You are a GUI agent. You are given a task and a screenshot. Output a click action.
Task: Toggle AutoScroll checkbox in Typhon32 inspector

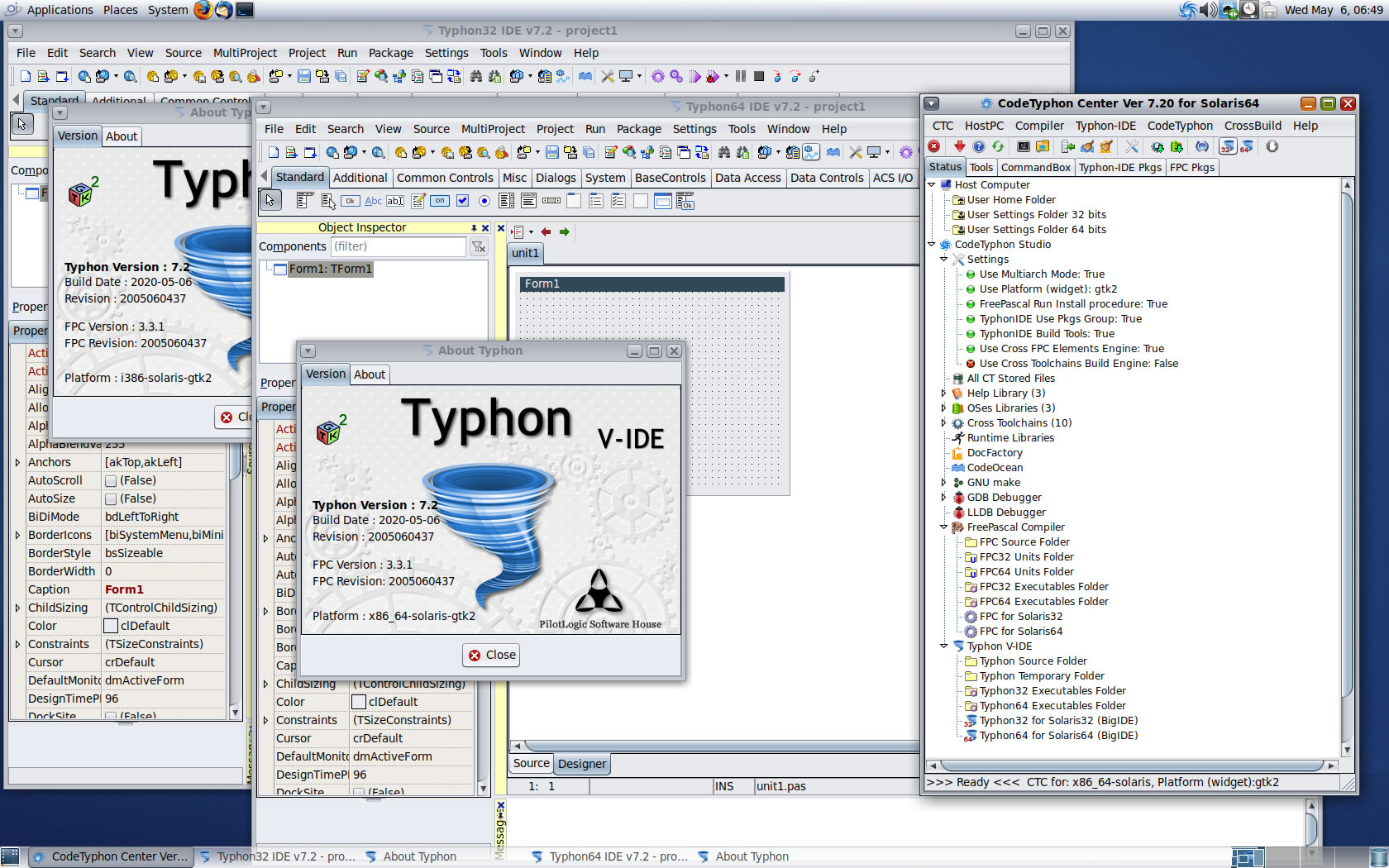[x=111, y=480]
